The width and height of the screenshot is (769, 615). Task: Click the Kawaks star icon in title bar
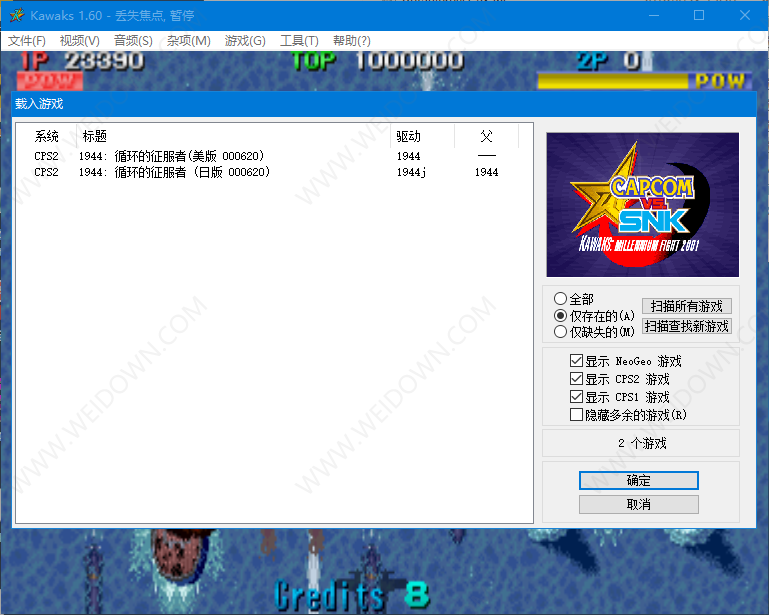(17, 15)
